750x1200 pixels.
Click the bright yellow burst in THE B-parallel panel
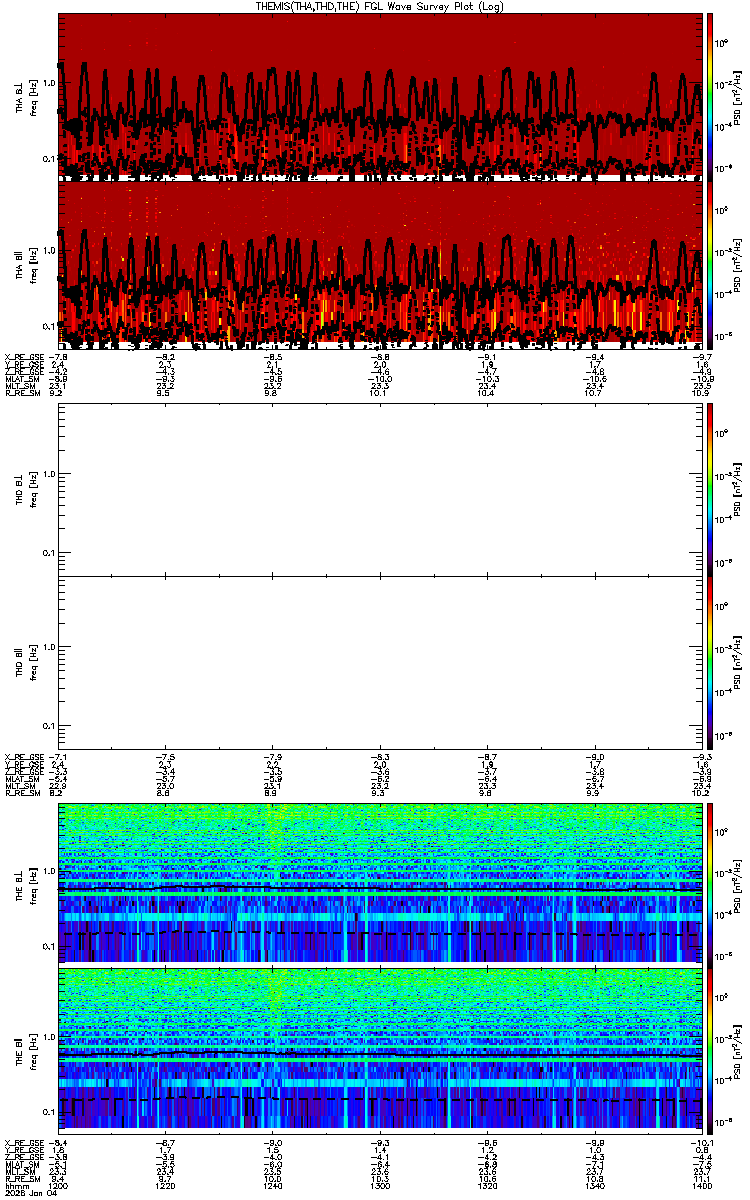[x=273, y=990]
